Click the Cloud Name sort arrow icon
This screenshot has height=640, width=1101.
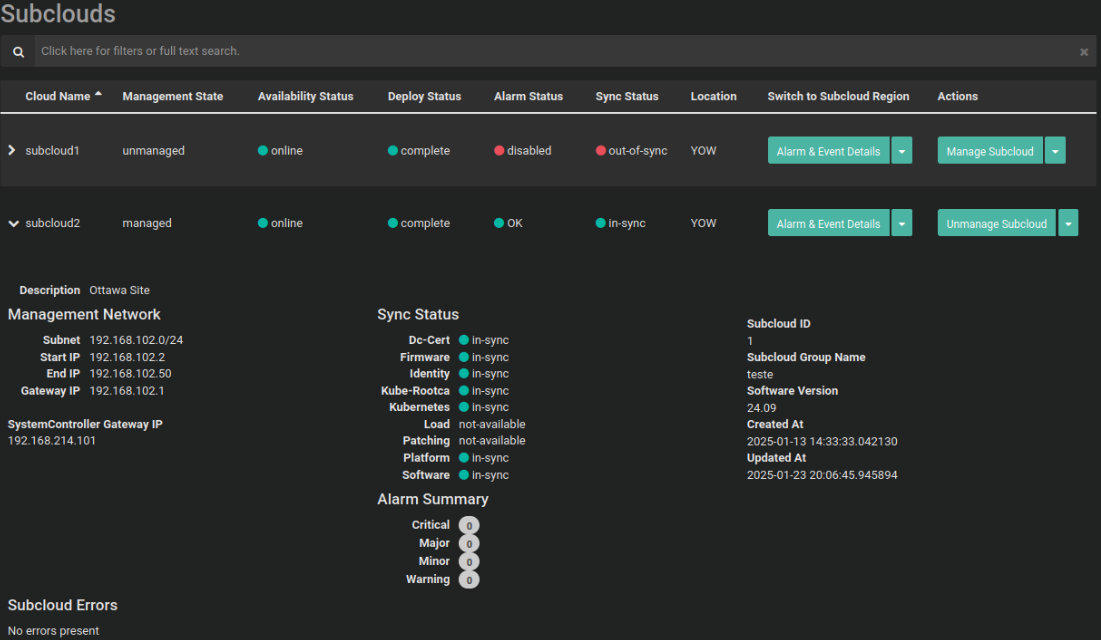coord(98,96)
